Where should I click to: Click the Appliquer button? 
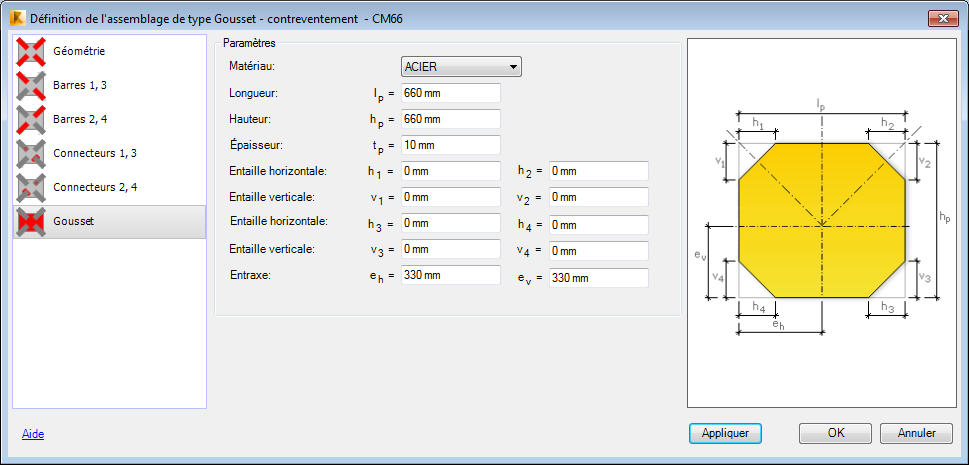[725, 433]
